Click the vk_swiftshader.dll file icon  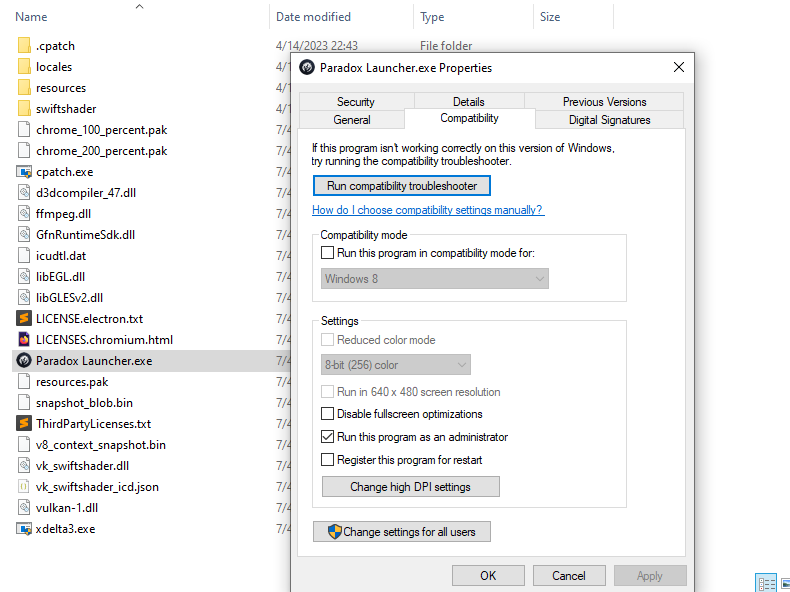coord(24,466)
